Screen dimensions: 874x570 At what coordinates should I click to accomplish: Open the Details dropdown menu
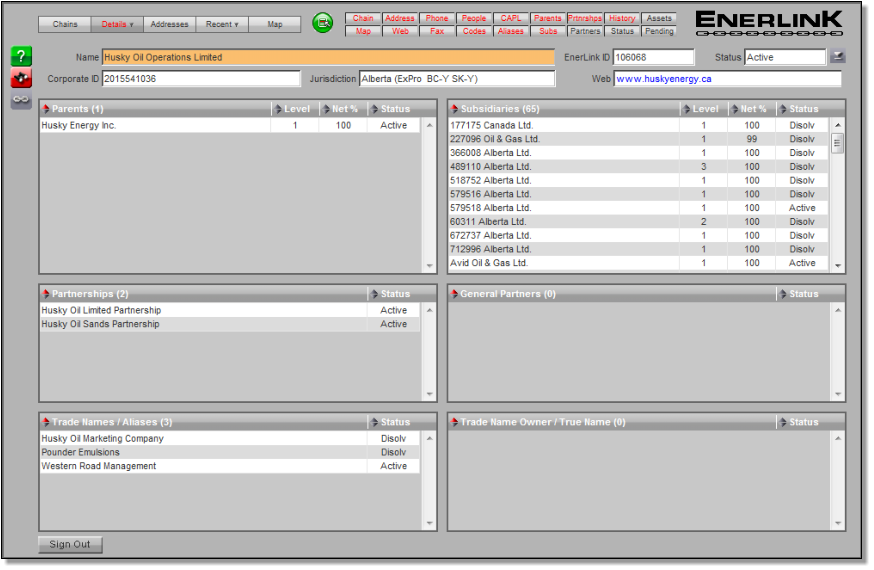coord(117,24)
